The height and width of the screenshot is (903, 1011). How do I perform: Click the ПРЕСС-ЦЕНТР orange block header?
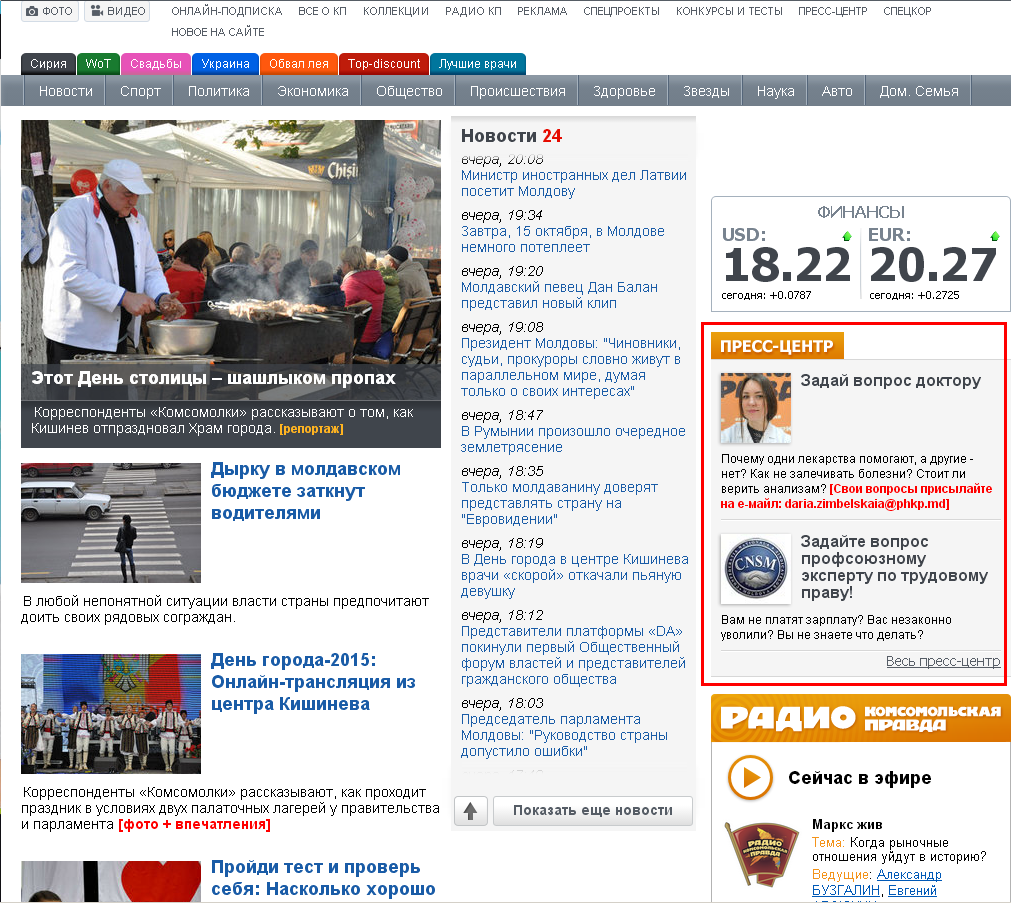click(x=777, y=346)
